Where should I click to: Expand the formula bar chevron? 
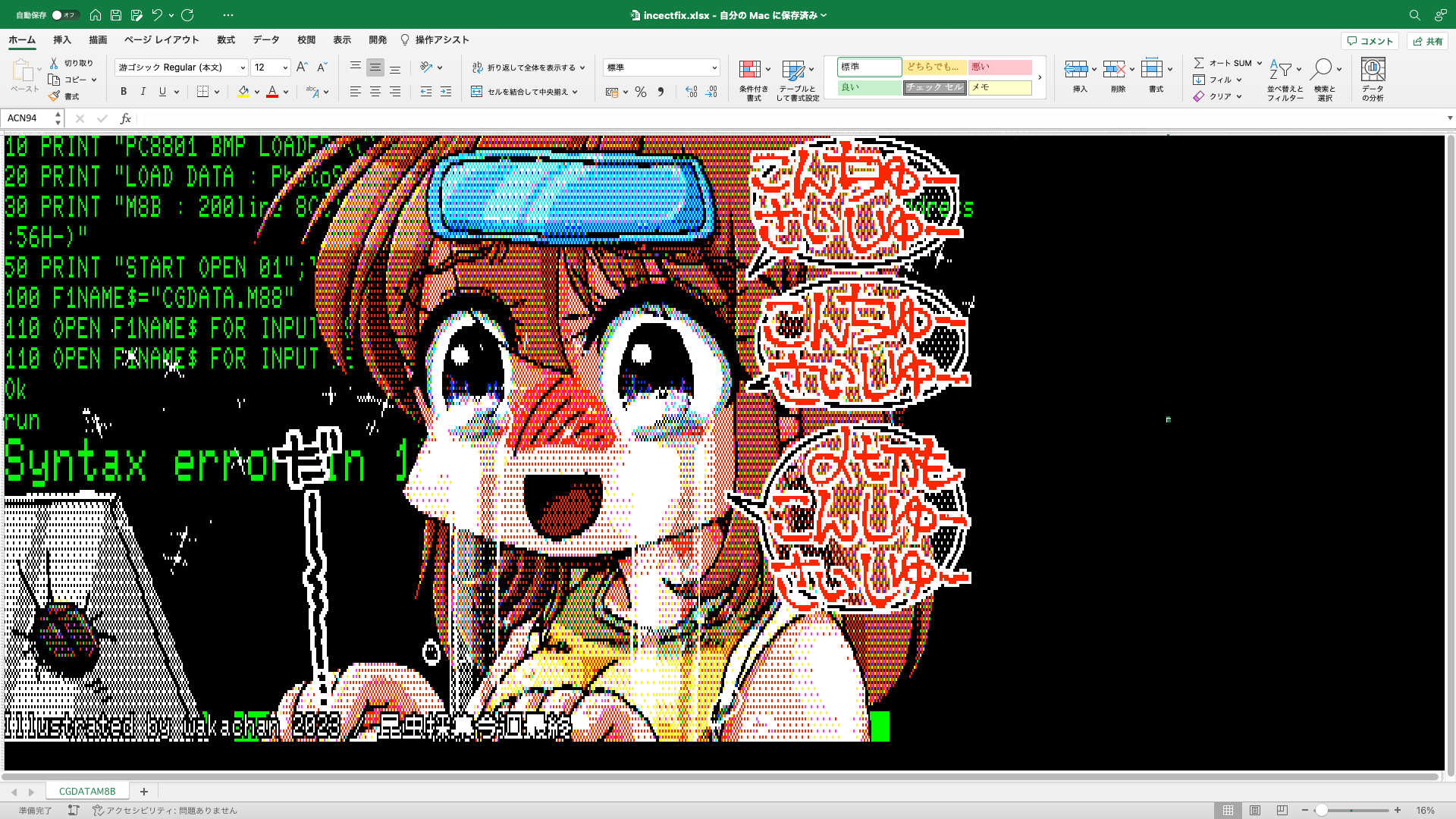[x=1450, y=118]
